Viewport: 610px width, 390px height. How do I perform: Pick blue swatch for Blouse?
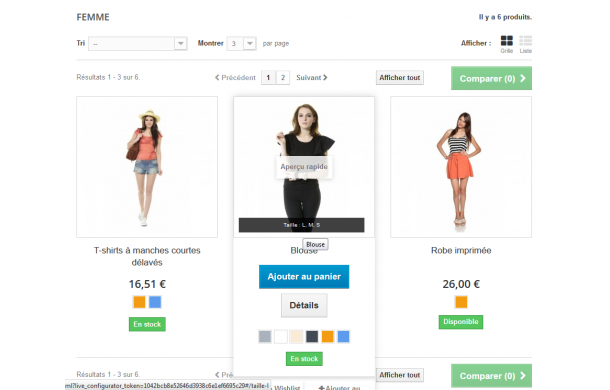[x=343, y=336]
